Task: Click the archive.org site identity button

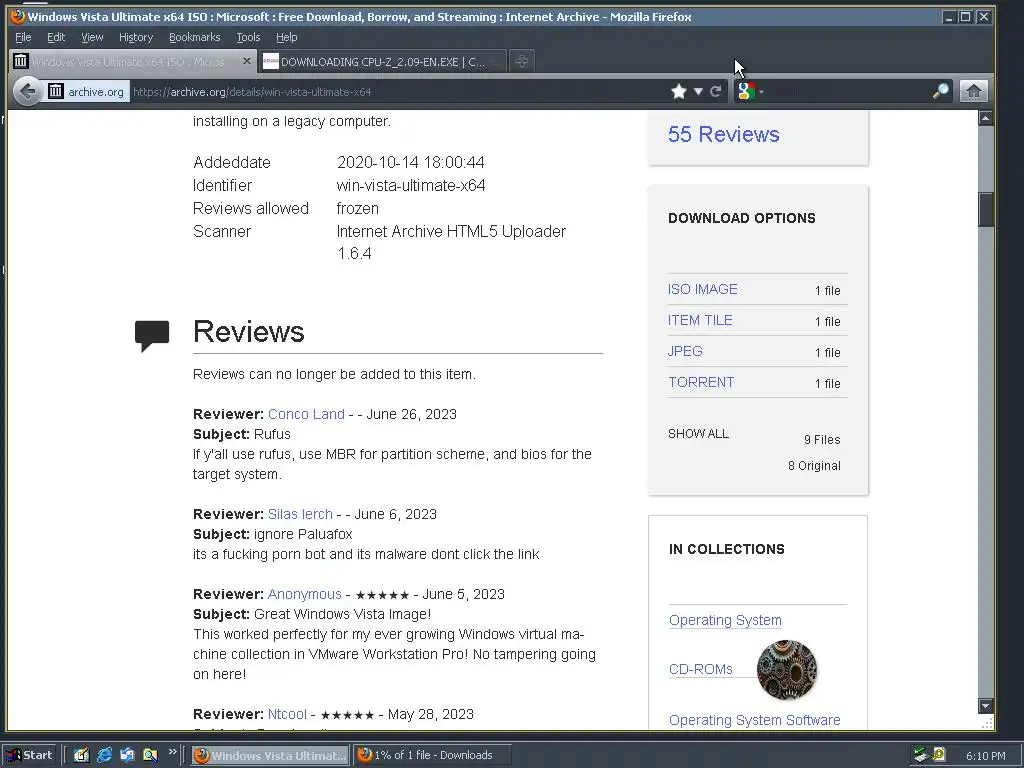Action: [86, 91]
